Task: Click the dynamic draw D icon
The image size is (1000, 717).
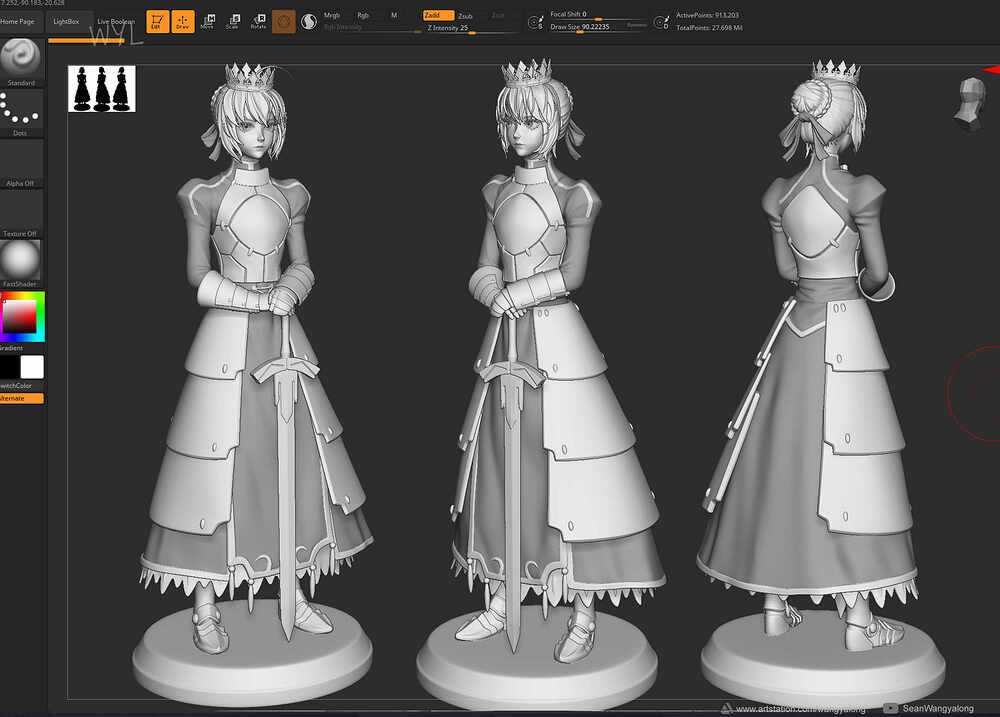Action: (x=661, y=23)
